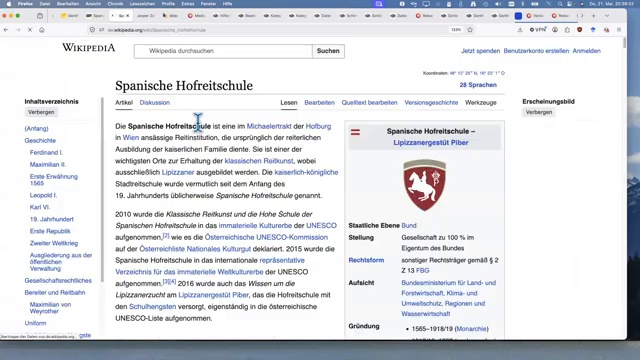Image resolution: width=640 pixels, height=360 pixels.
Task: Jump to Zweiter Weltkrieg section
Action: coord(53,243)
